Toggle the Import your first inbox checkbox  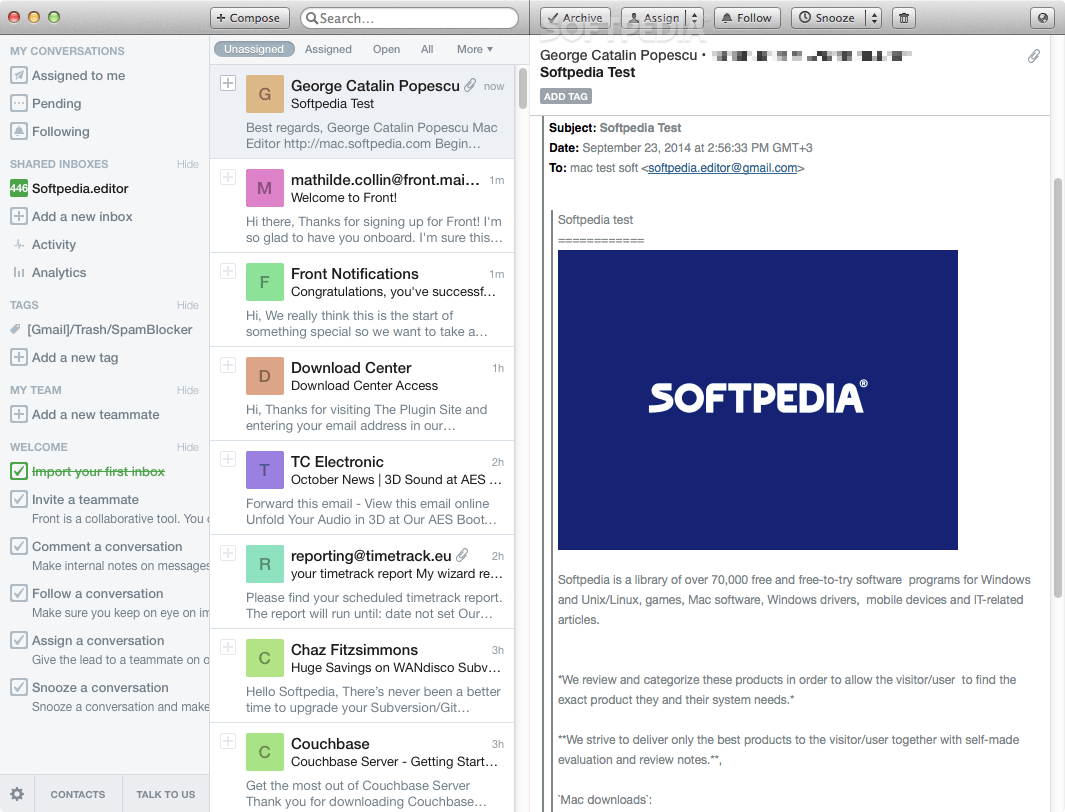(x=19, y=471)
